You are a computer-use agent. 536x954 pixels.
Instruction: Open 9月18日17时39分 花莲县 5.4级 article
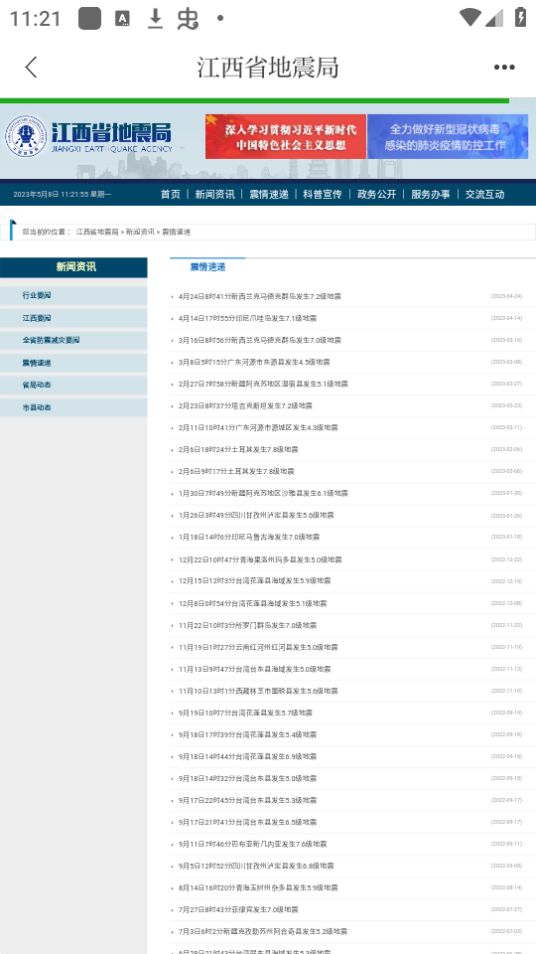[x=248, y=734]
